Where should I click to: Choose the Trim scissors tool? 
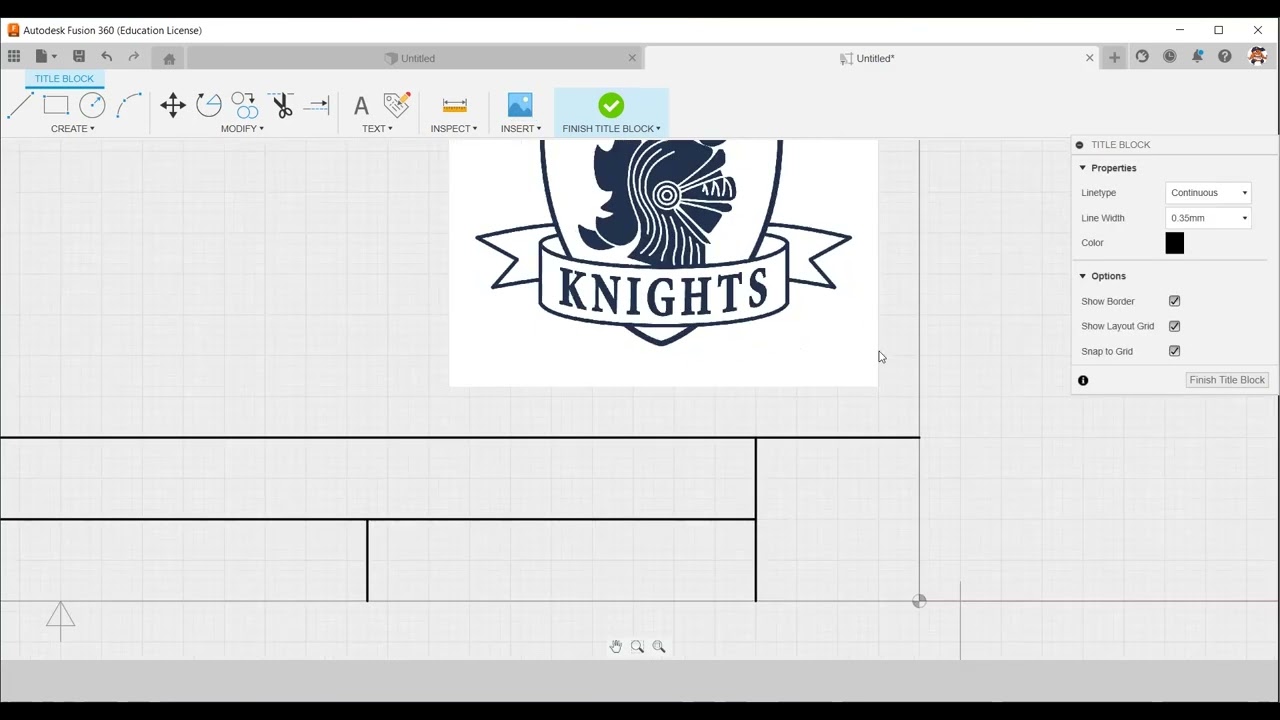[x=282, y=105]
